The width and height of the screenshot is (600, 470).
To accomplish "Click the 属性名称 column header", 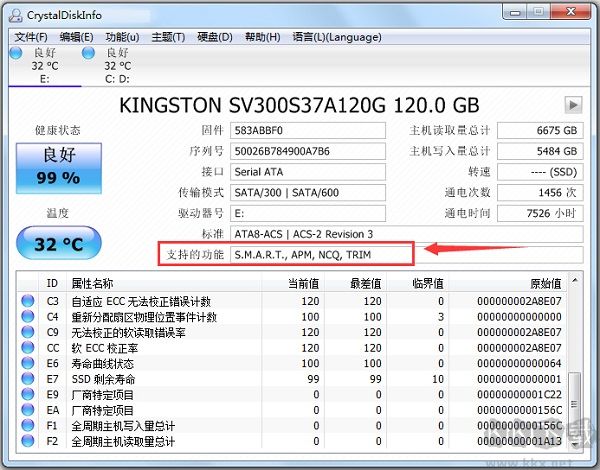I will 164,283.
